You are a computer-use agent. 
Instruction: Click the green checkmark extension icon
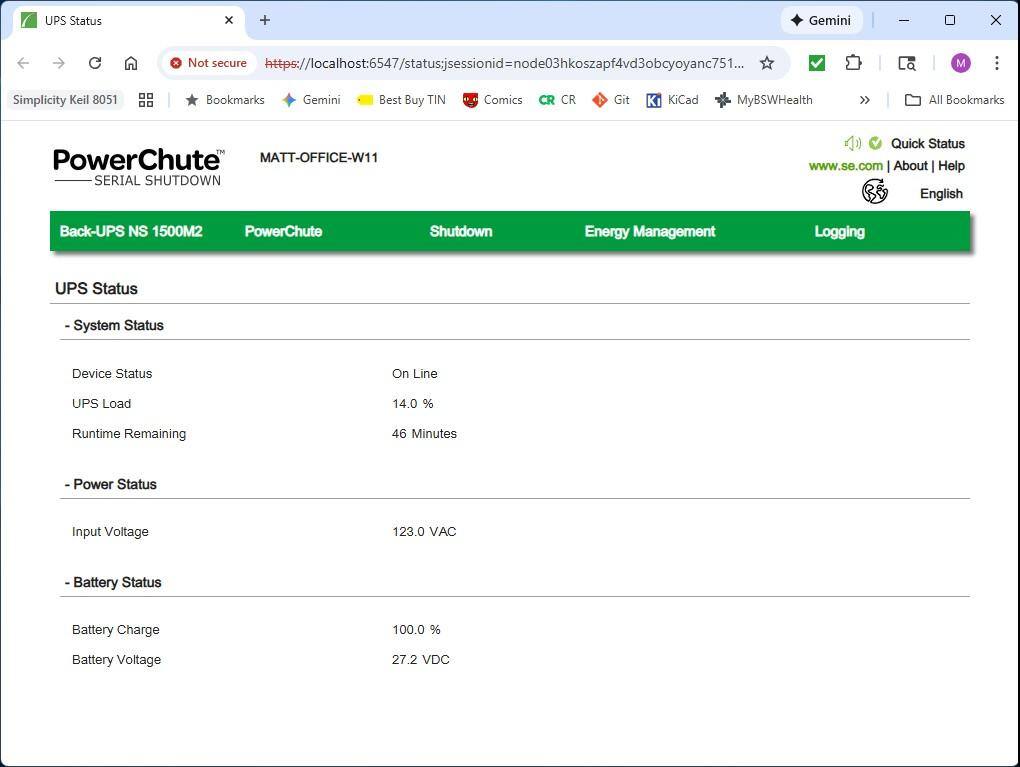pos(817,63)
